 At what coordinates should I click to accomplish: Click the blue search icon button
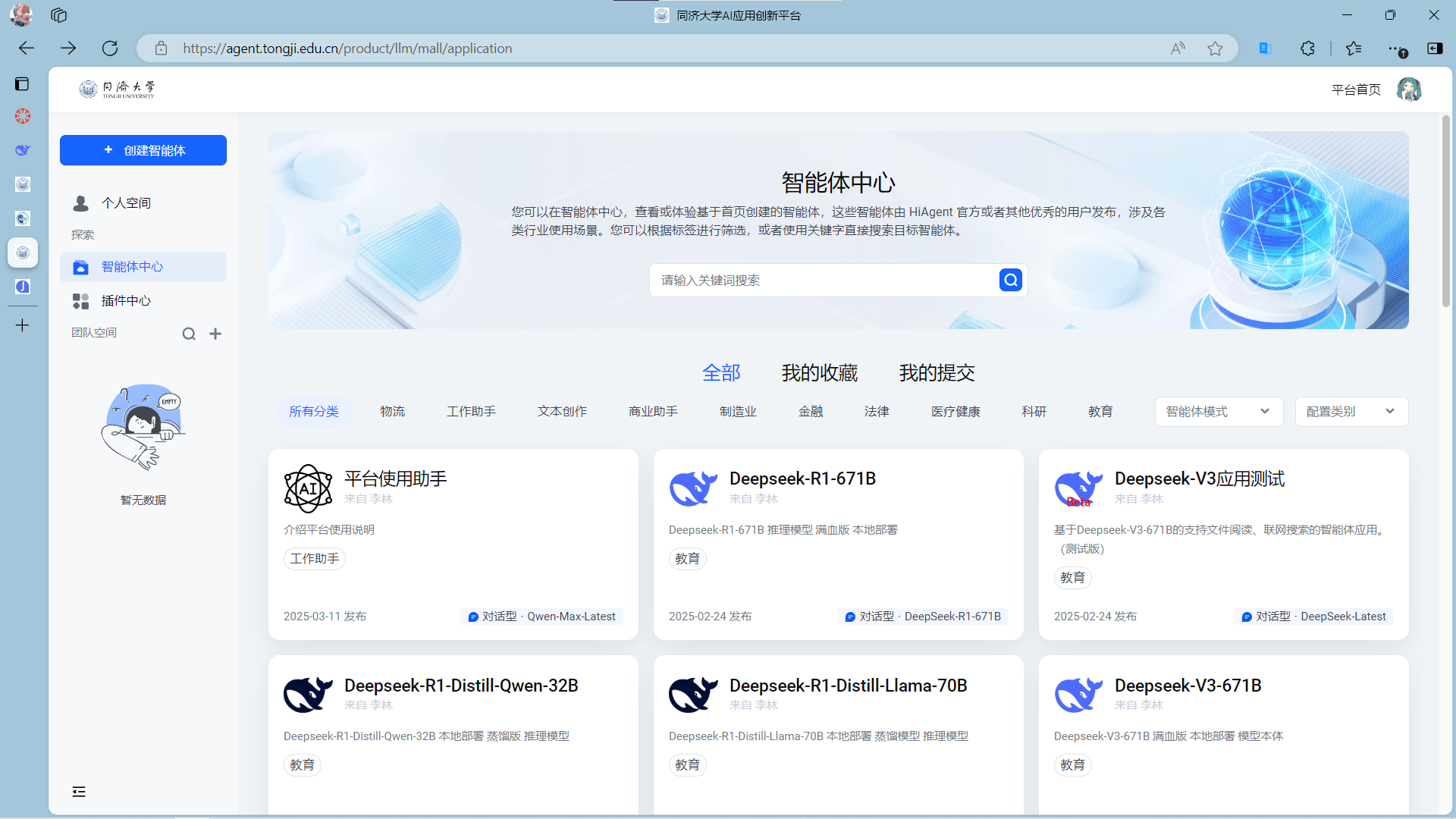[1010, 281]
